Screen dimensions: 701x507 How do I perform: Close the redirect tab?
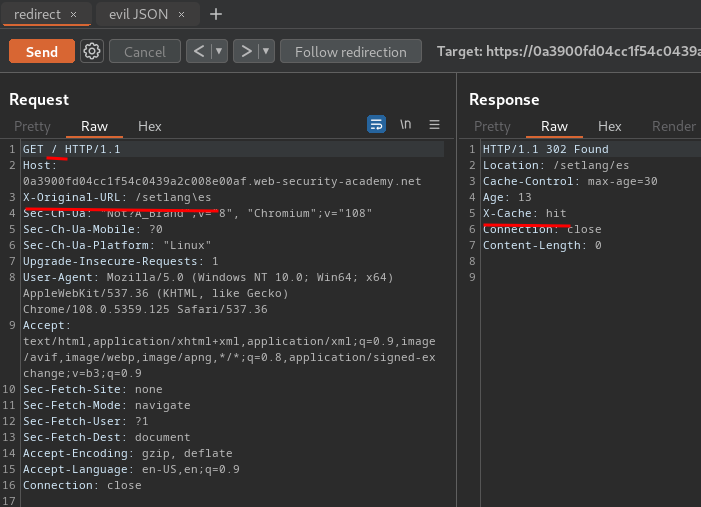[73, 14]
